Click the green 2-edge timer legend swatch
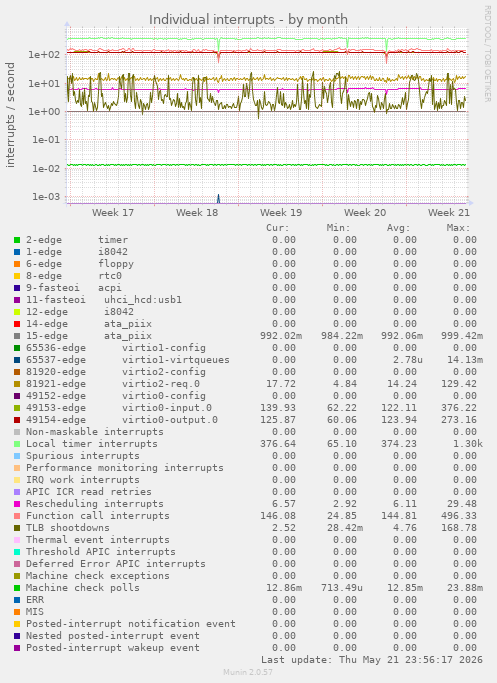 point(17,240)
